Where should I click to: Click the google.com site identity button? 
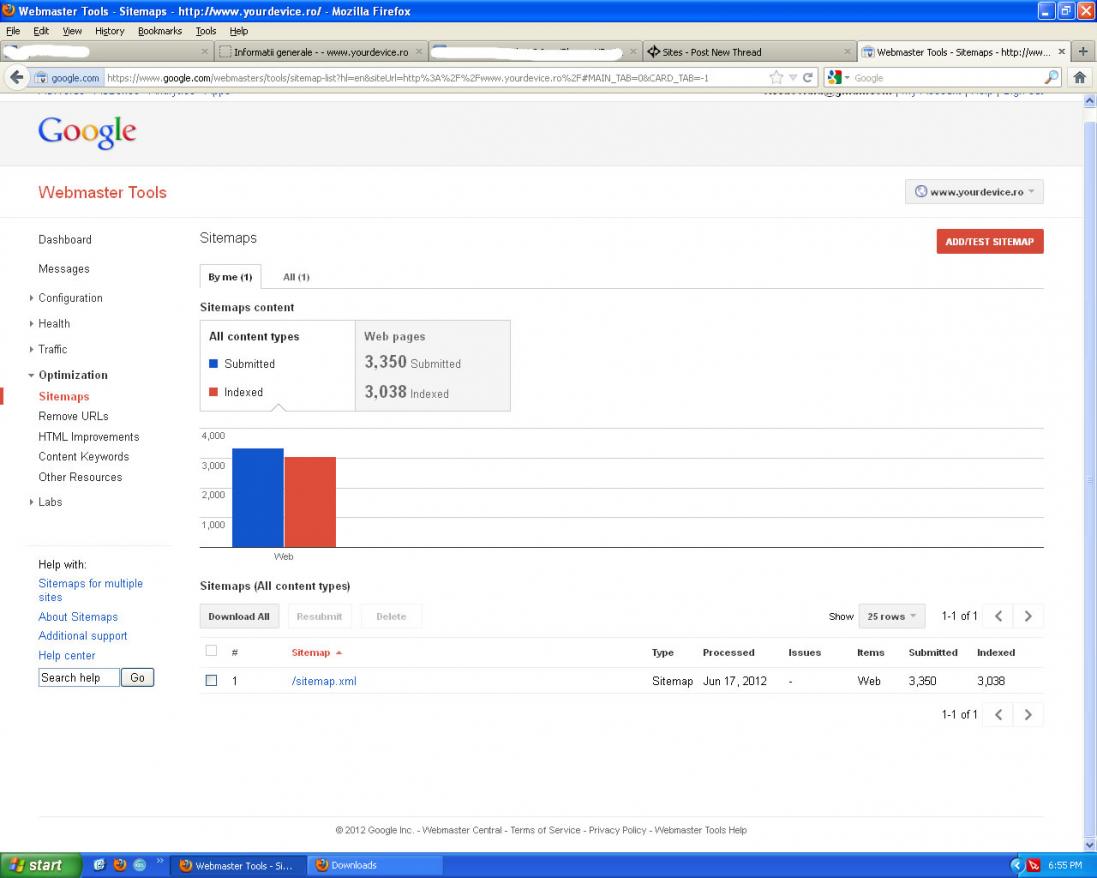tap(68, 78)
